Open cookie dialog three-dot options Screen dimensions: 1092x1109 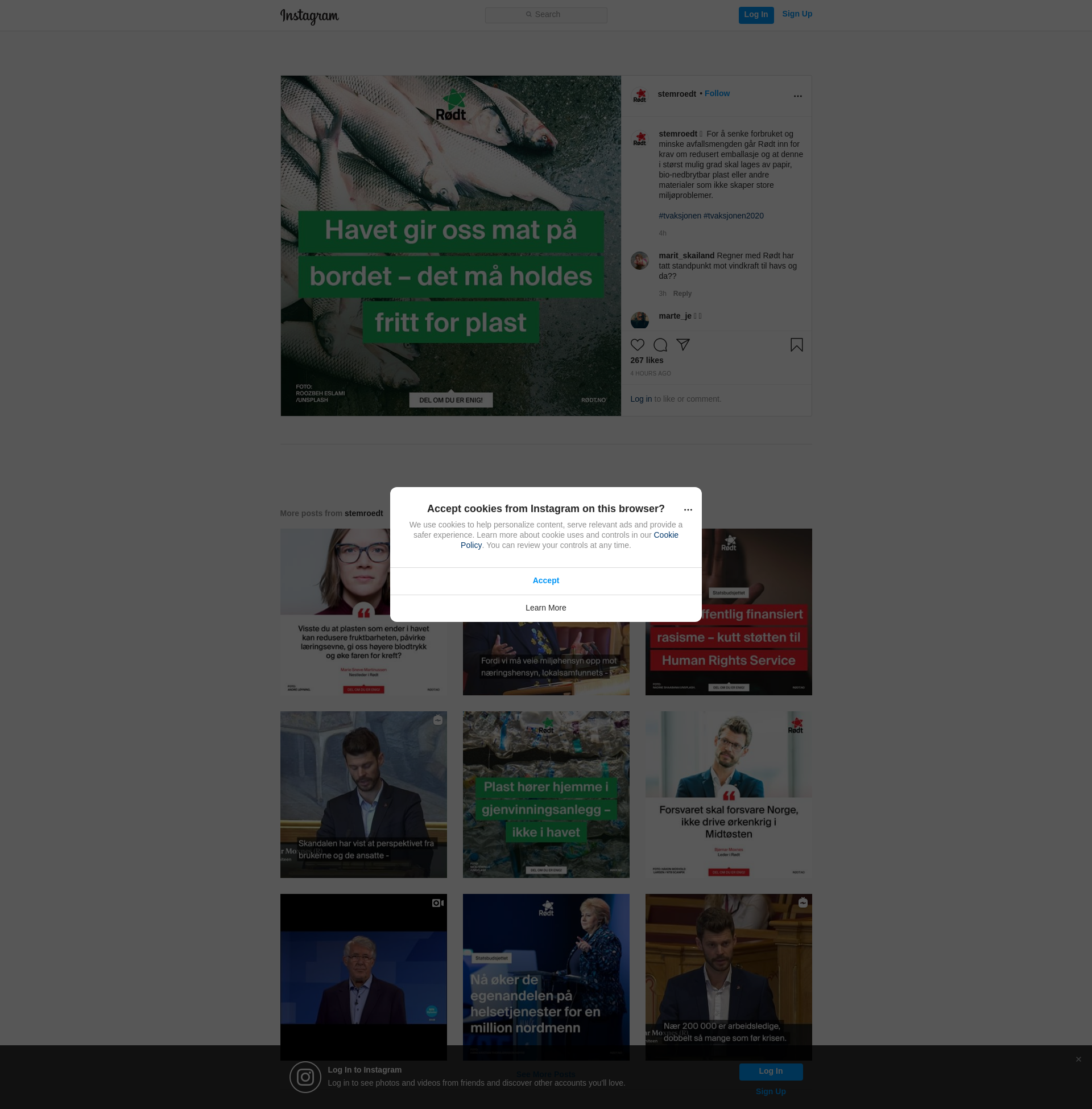688,509
